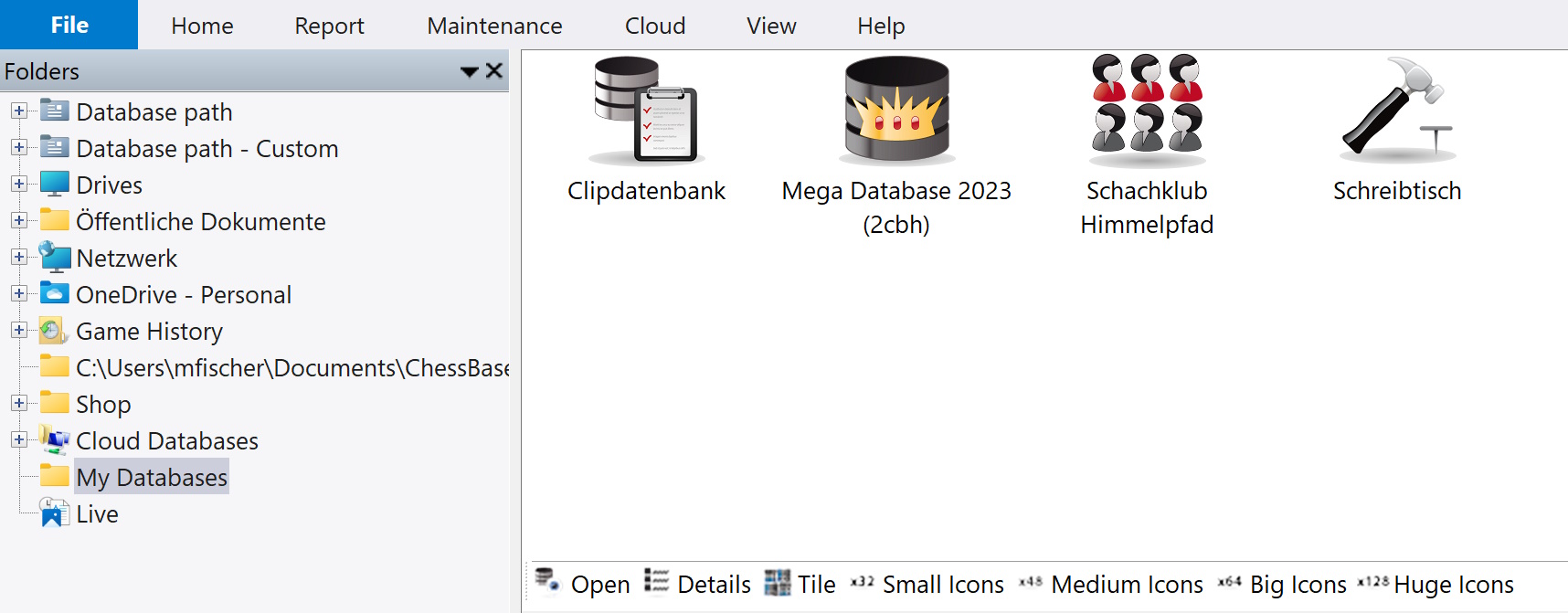Click the Live bookmark icon
Image resolution: width=1568 pixels, height=613 pixels.
[55, 513]
